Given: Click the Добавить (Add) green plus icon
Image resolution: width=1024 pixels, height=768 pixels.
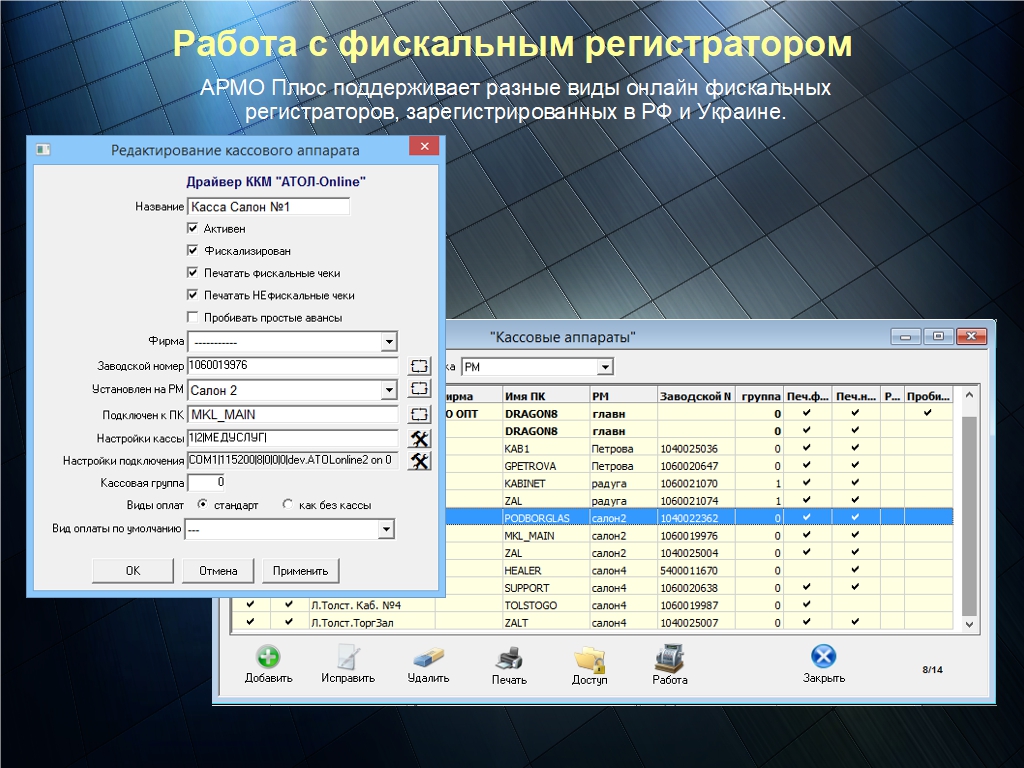Looking at the screenshot, I should [x=268, y=658].
